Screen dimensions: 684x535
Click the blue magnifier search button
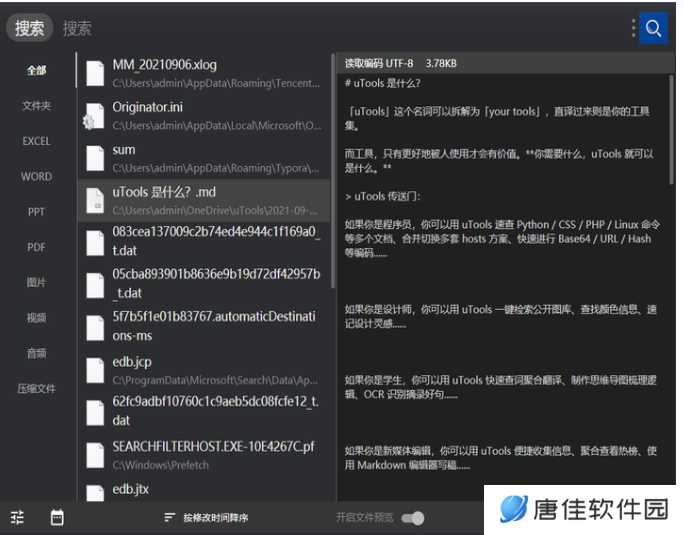point(653,28)
